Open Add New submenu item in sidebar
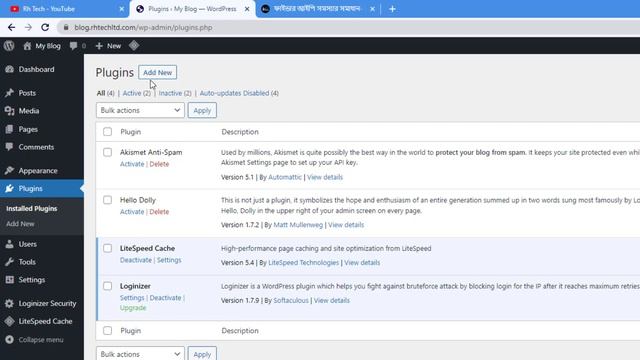 tap(20, 224)
